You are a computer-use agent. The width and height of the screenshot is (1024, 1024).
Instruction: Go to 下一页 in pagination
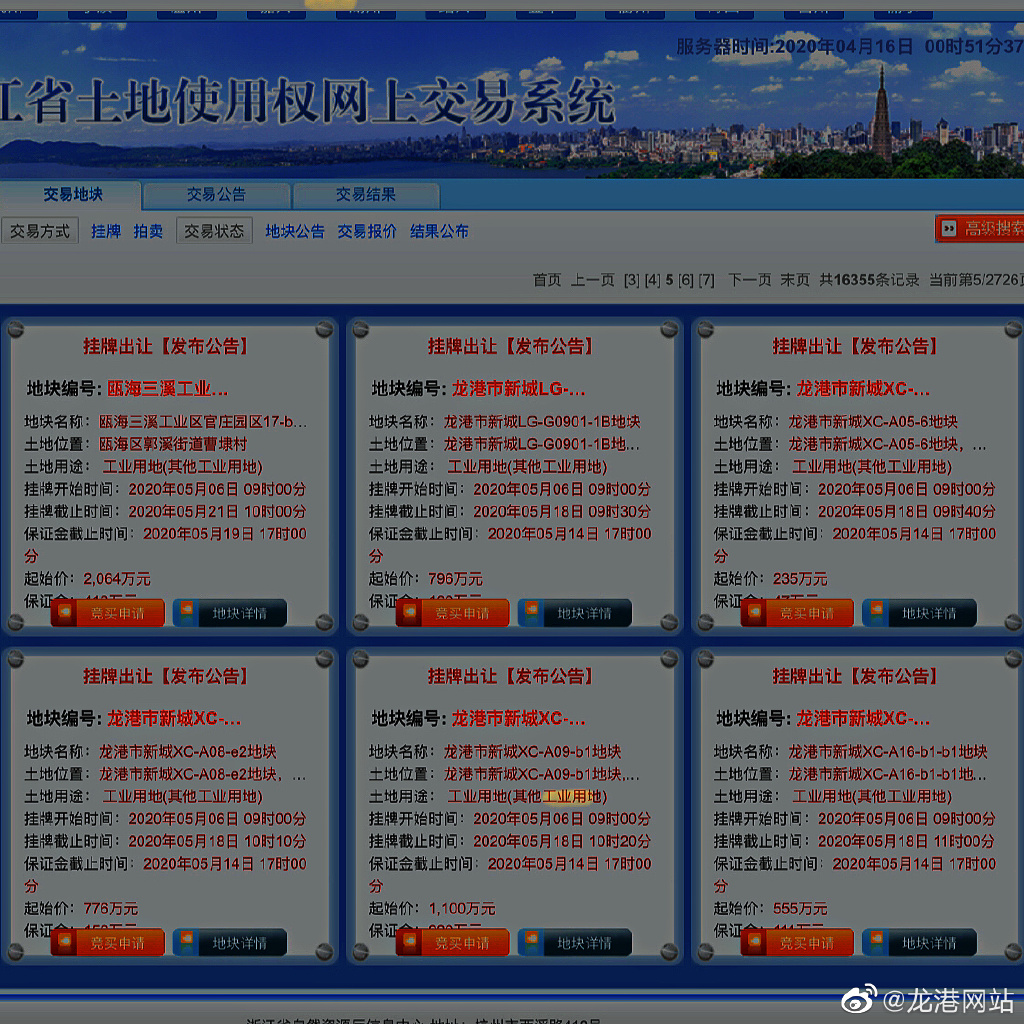749,280
